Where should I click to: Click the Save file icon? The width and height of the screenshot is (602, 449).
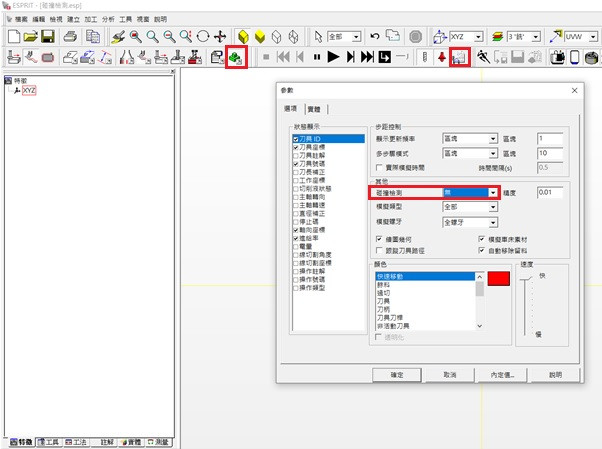(50, 36)
